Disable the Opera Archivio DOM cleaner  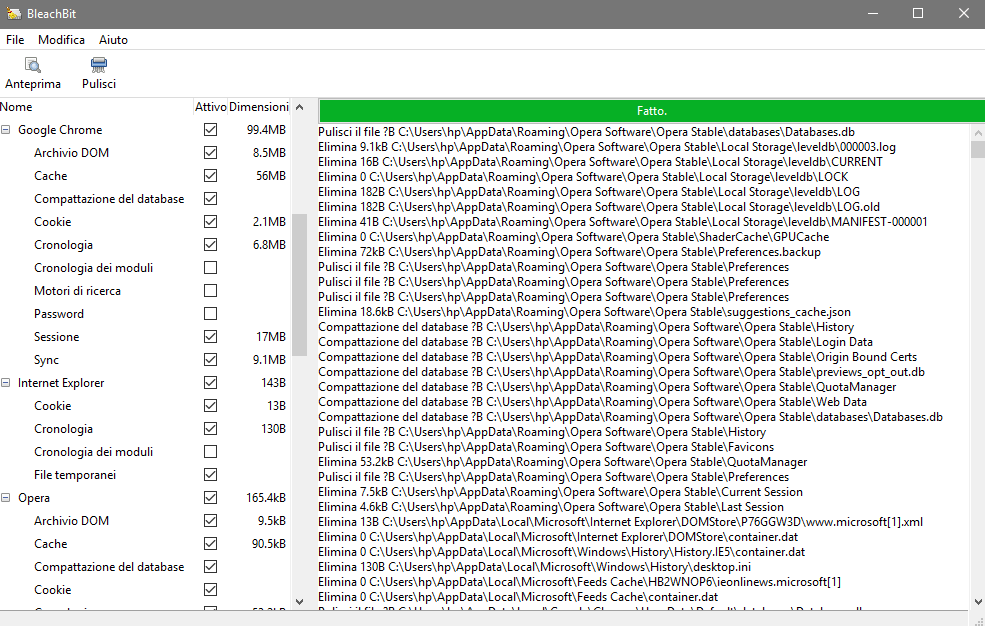tap(210, 520)
